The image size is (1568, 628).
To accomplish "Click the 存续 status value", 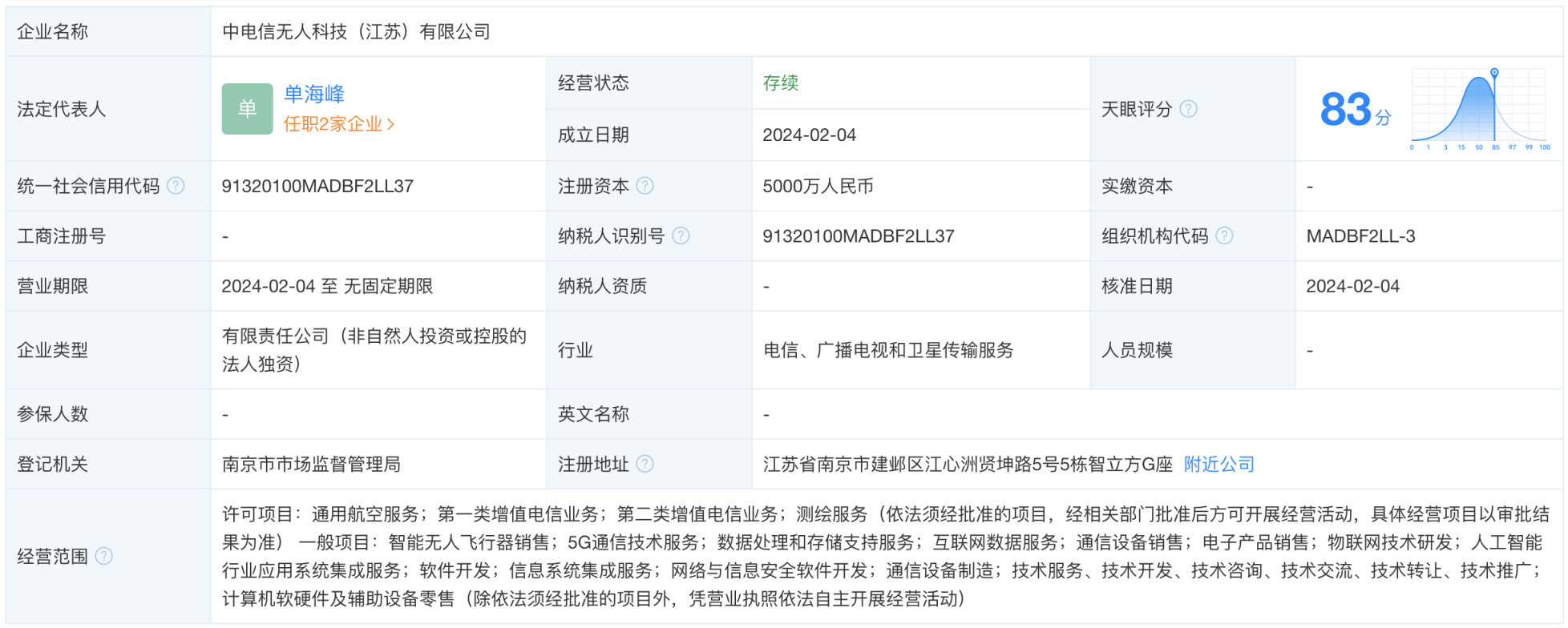I will [x=781, y=83].
